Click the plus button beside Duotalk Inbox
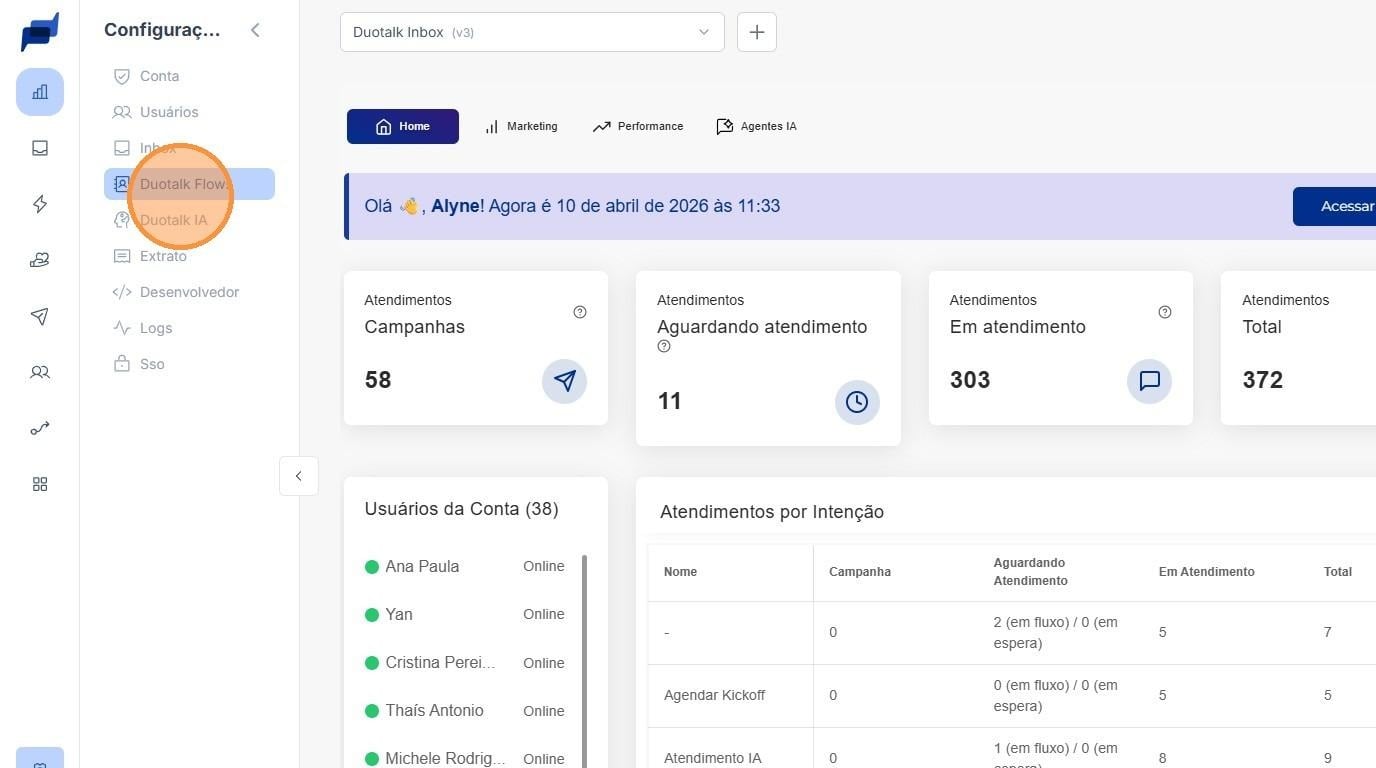 (x=757, y=32)
